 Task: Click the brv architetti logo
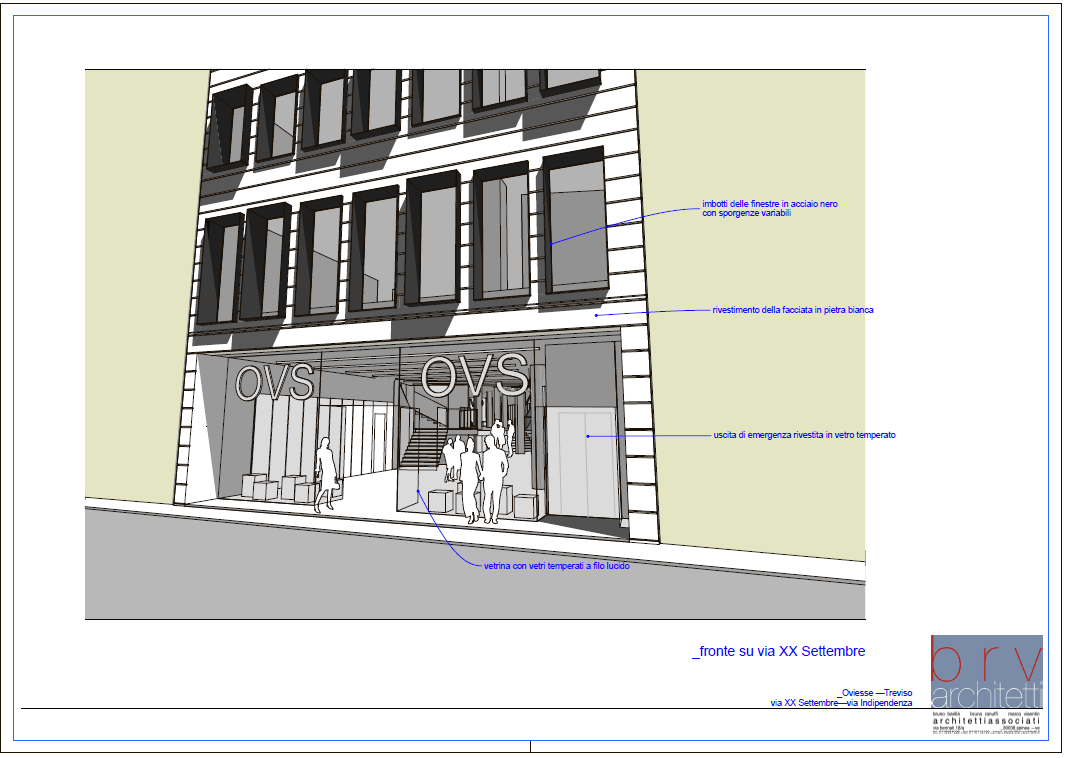(x=986, y=672)
